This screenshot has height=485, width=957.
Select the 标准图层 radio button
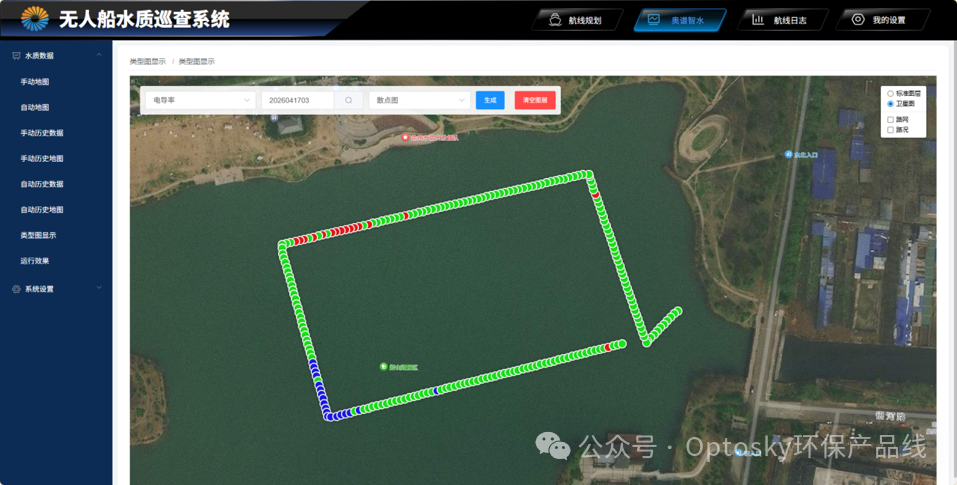pyautogui.click(x=890, y=94)
